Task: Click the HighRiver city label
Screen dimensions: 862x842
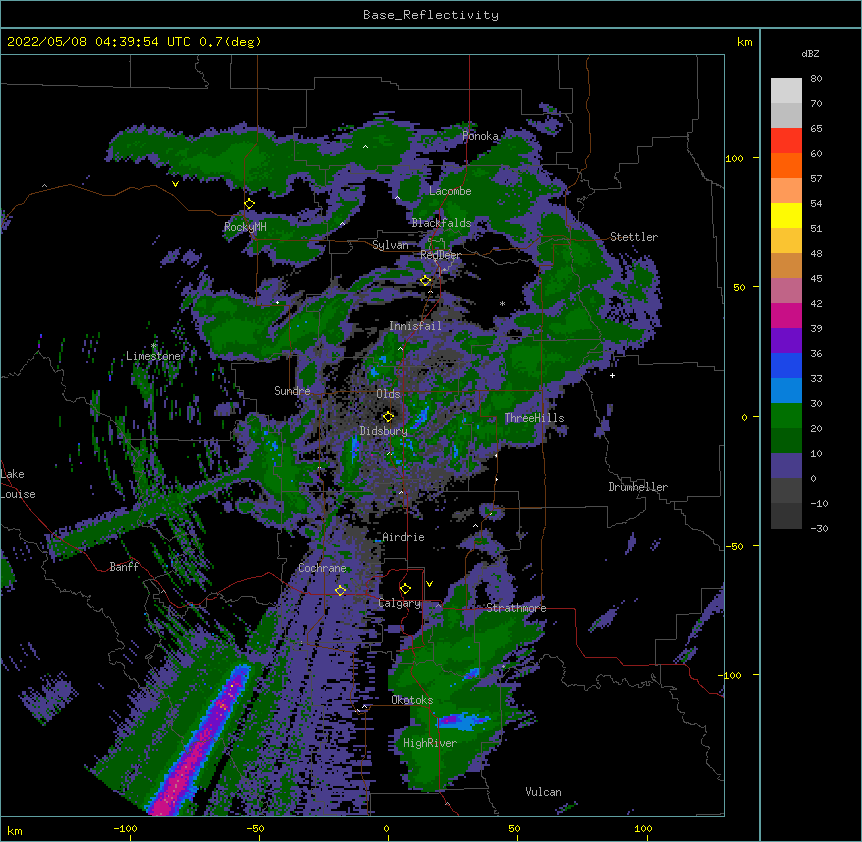Action: click(x=430, y=743)
